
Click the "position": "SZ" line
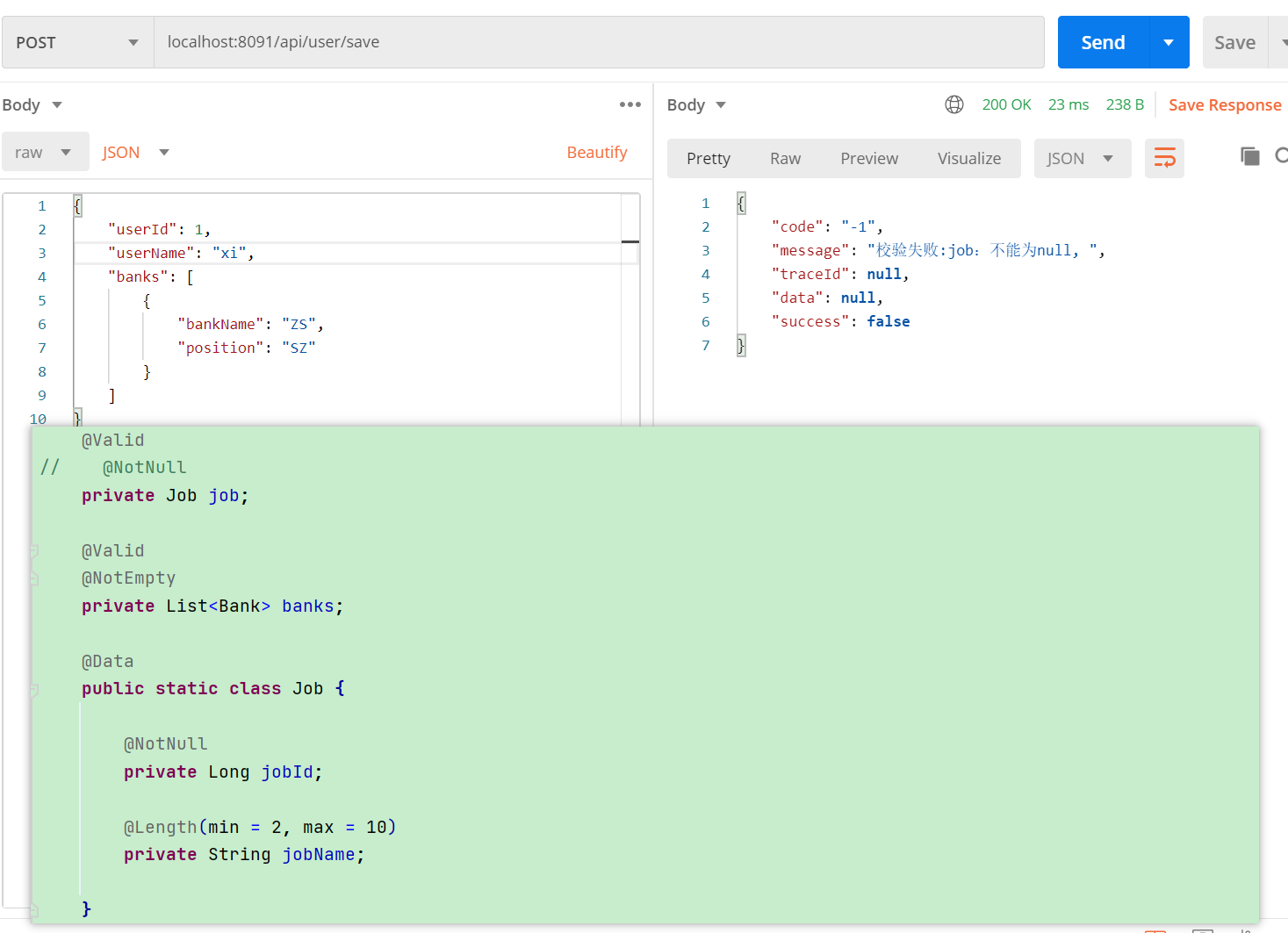(x=246, y=348)
